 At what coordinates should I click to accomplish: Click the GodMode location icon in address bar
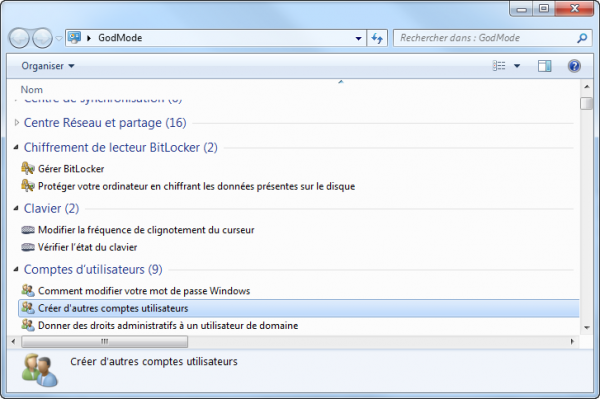[74, 37]
